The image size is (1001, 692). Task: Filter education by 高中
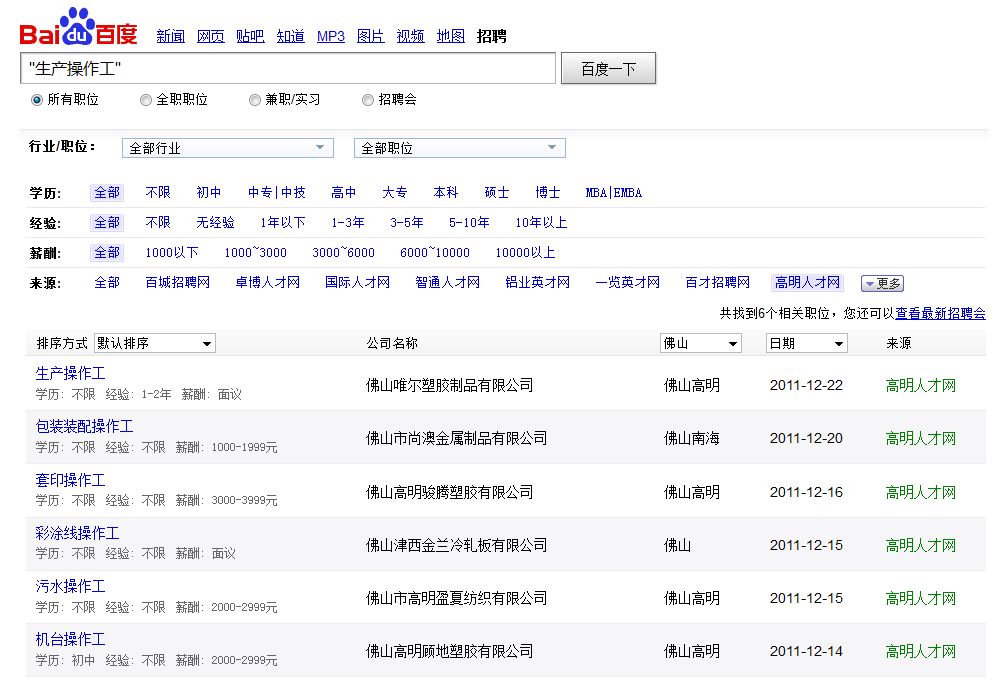(x=343, y=193)
